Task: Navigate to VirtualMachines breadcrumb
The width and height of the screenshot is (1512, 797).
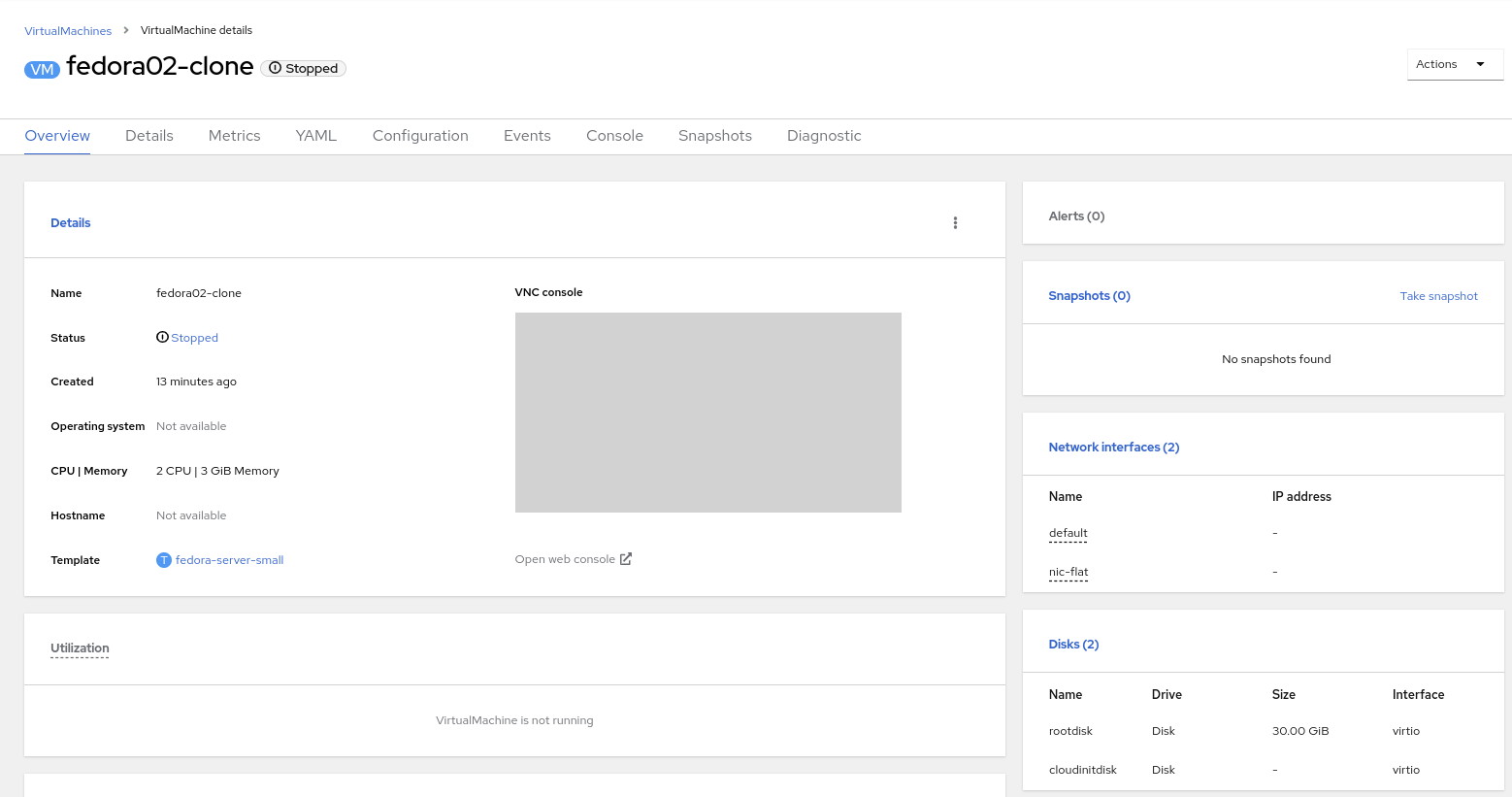Action: [x=68, y=31]
